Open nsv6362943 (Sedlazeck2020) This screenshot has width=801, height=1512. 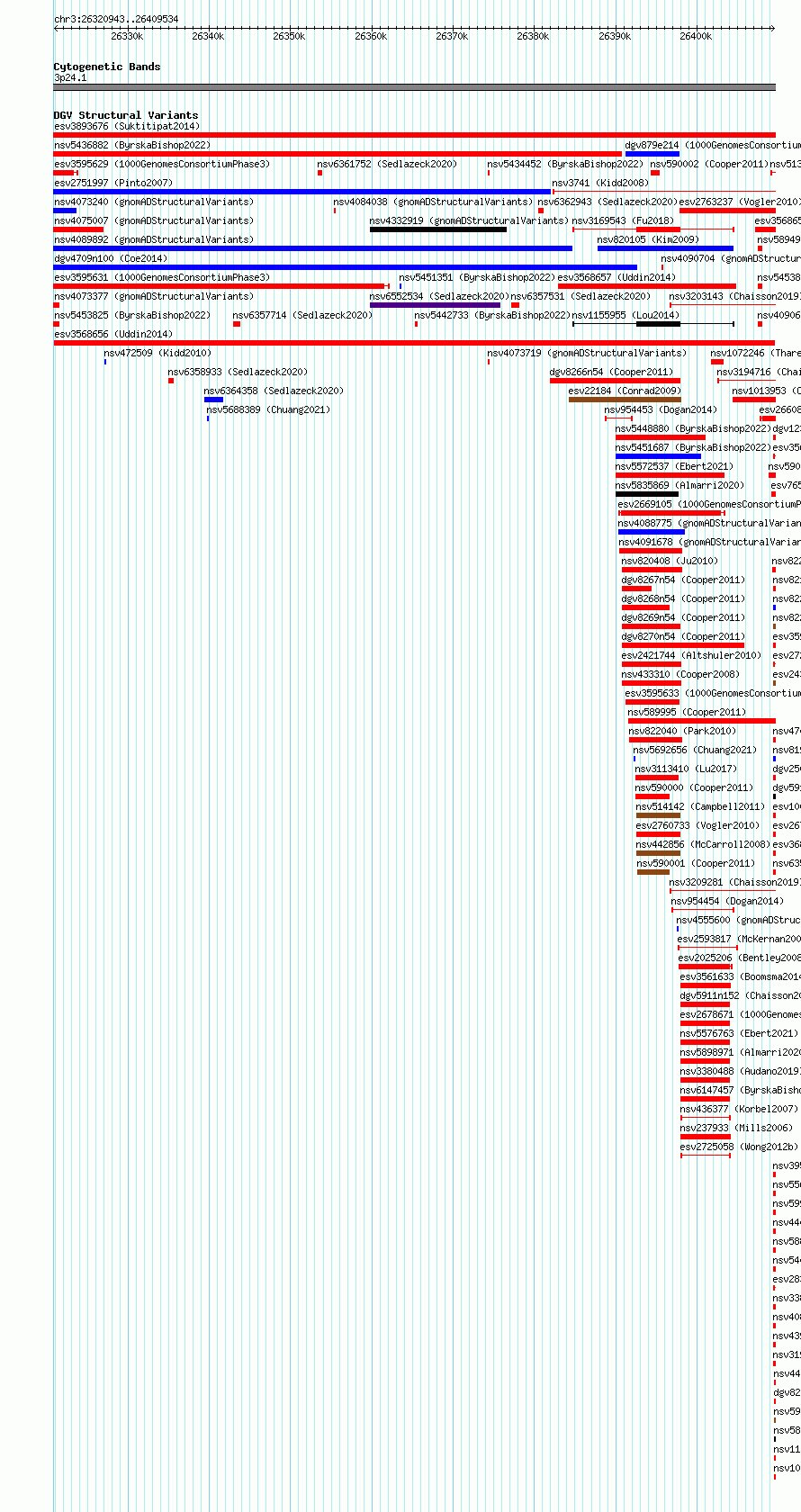[607, 202]
